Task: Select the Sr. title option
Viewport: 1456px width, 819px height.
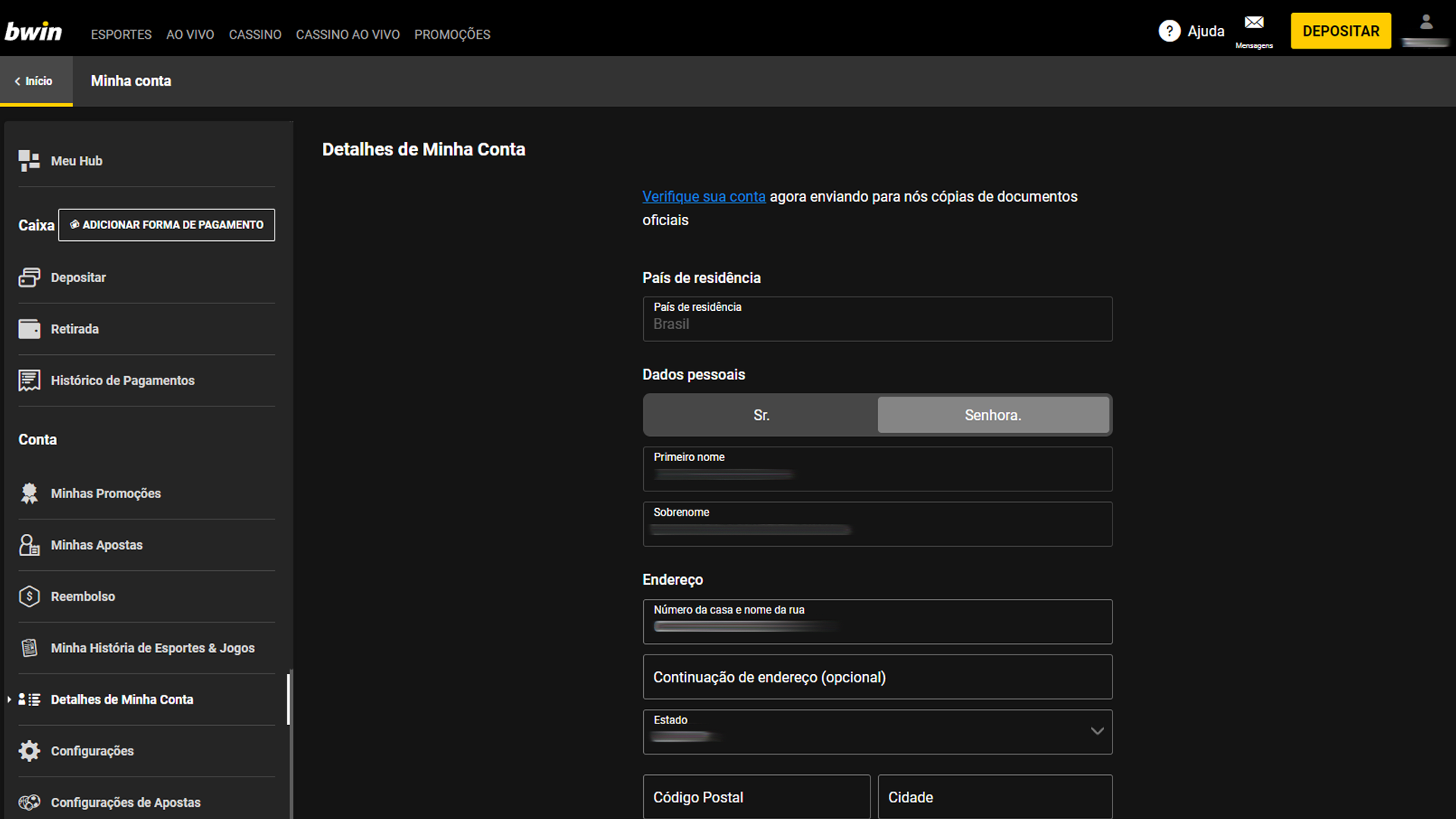Action: coord(761,415)
